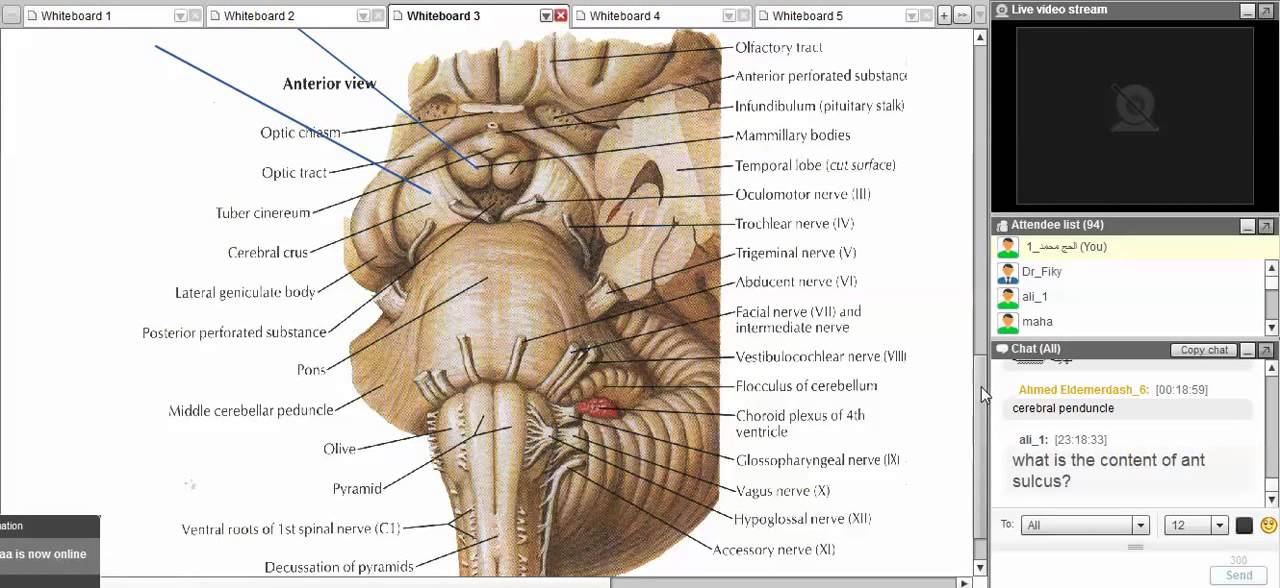Open Whiteboard 1 tab dropdown arrow
The width and height of the screenshot is (1280, 588).
coord(180,16)
